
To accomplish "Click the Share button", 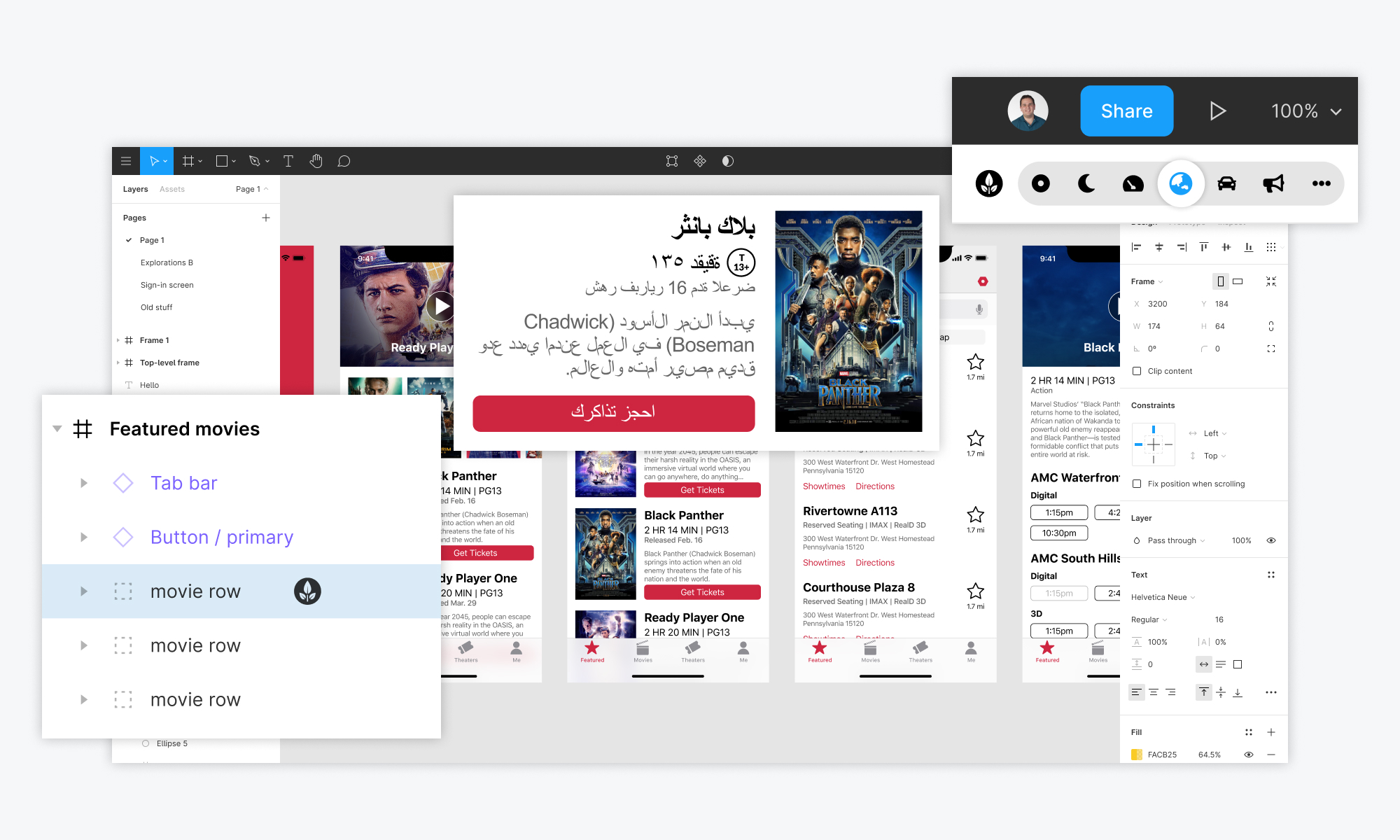I will pos(1125,110).
